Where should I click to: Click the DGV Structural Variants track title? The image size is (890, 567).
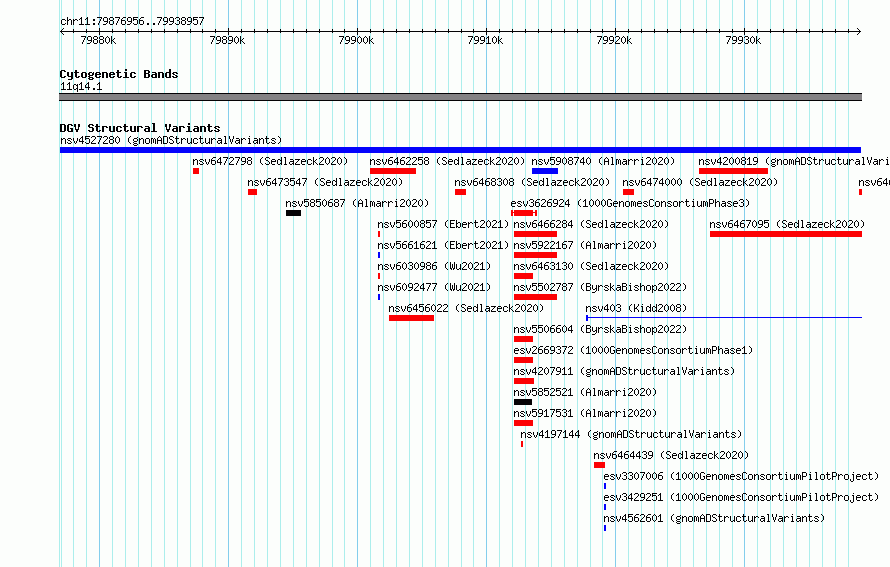(x=140, y=128)
